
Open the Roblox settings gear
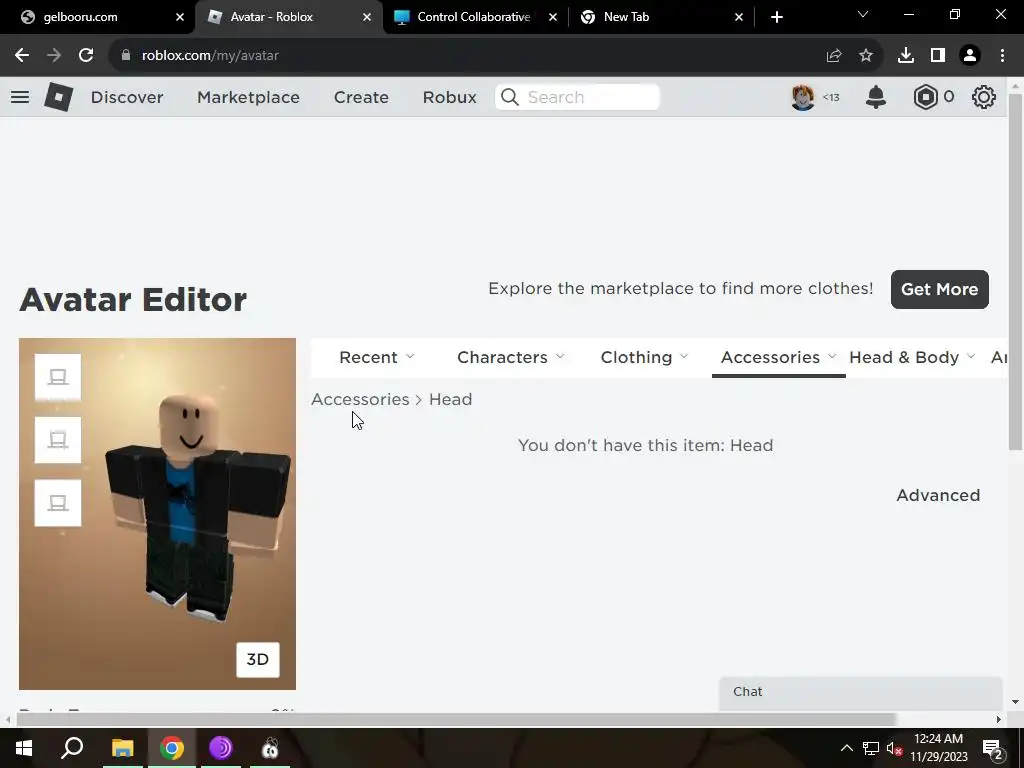pos(984,97)
